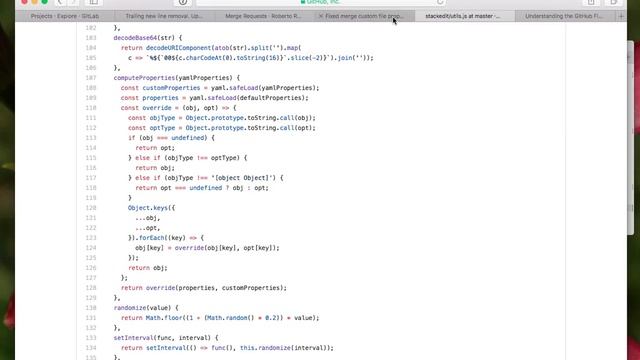The image size is (640, 360).
Task: Show the tab overview button
Action: [x=614, y=2]
